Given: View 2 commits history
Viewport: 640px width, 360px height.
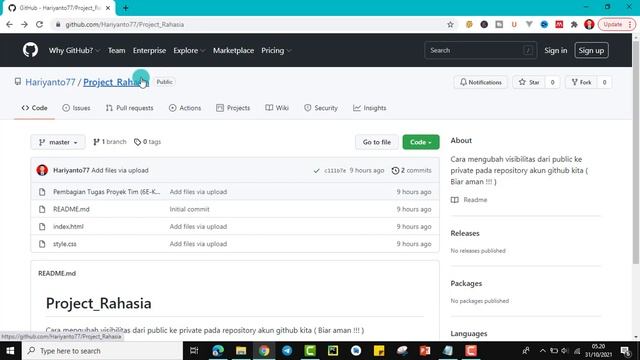Looking at the screenshot, I should click(x=411, y=170).
